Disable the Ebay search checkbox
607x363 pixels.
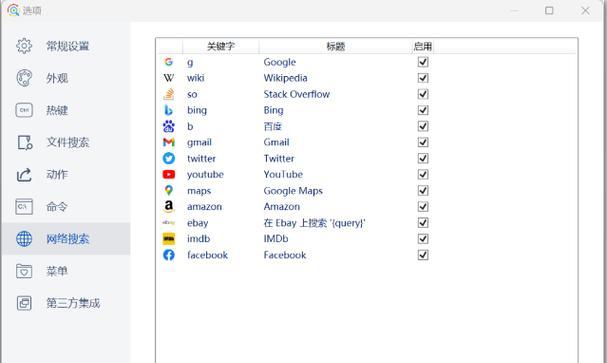423,223
